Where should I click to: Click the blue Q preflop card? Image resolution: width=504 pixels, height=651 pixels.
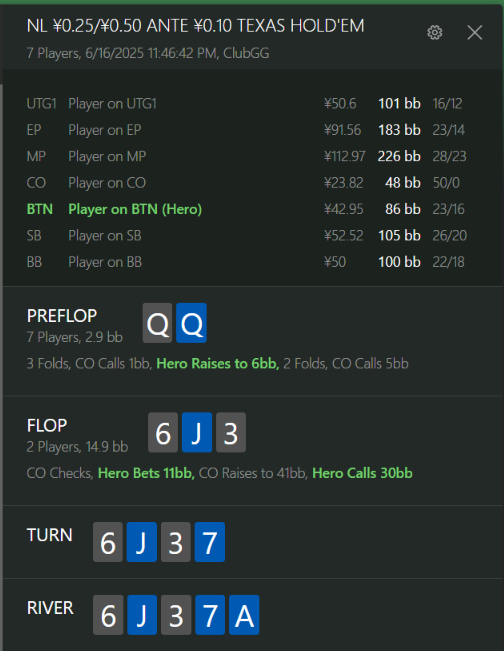point(191,323)
